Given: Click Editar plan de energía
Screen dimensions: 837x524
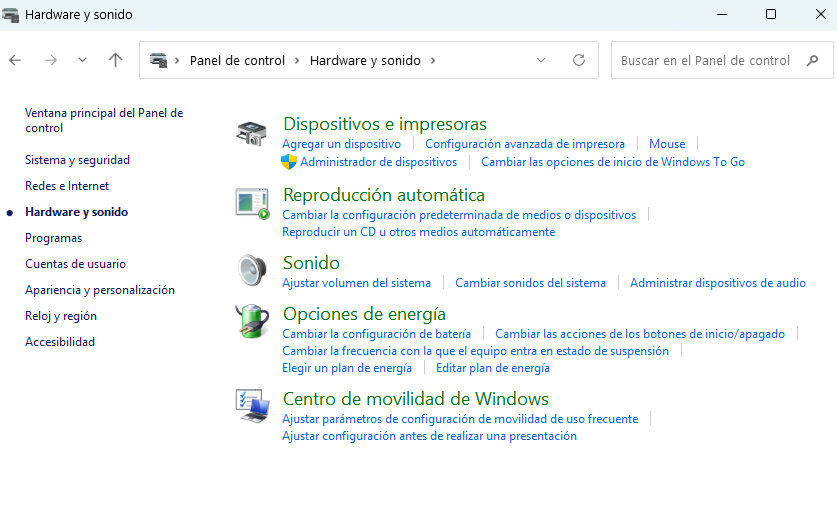Looking at the screenshot, I should pos(493,368).
